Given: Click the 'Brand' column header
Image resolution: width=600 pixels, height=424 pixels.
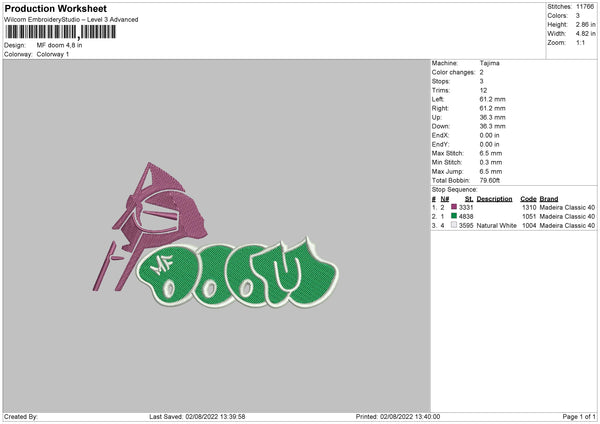Looking at the screenshot, I should coord(549,199).
